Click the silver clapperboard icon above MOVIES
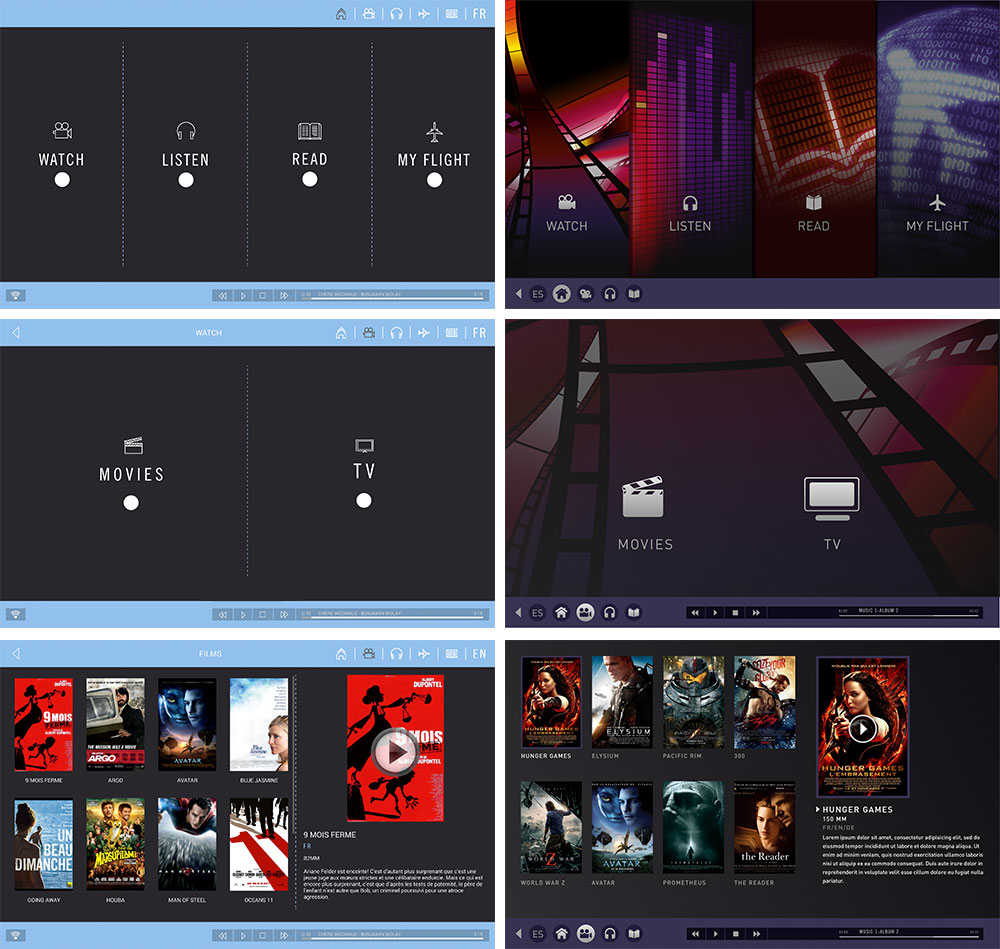The height and width of the screenshot is (949, 1000). 643,498
